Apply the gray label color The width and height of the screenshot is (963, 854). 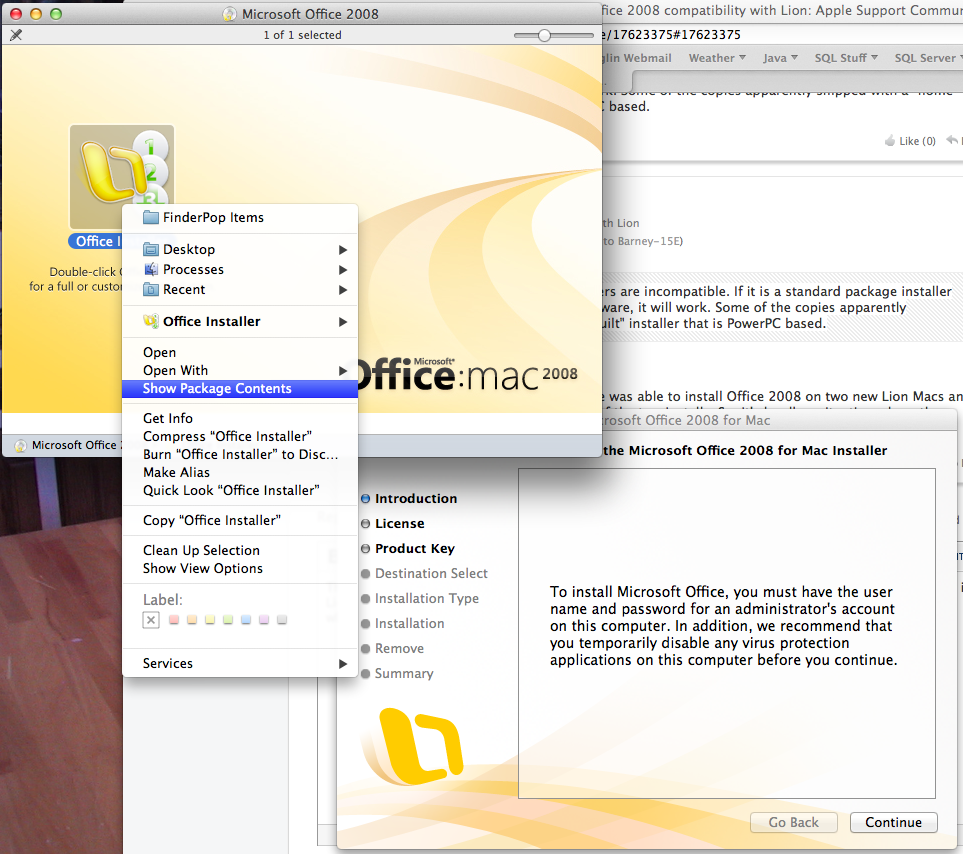pyautogui.click(x=282, y=619)
